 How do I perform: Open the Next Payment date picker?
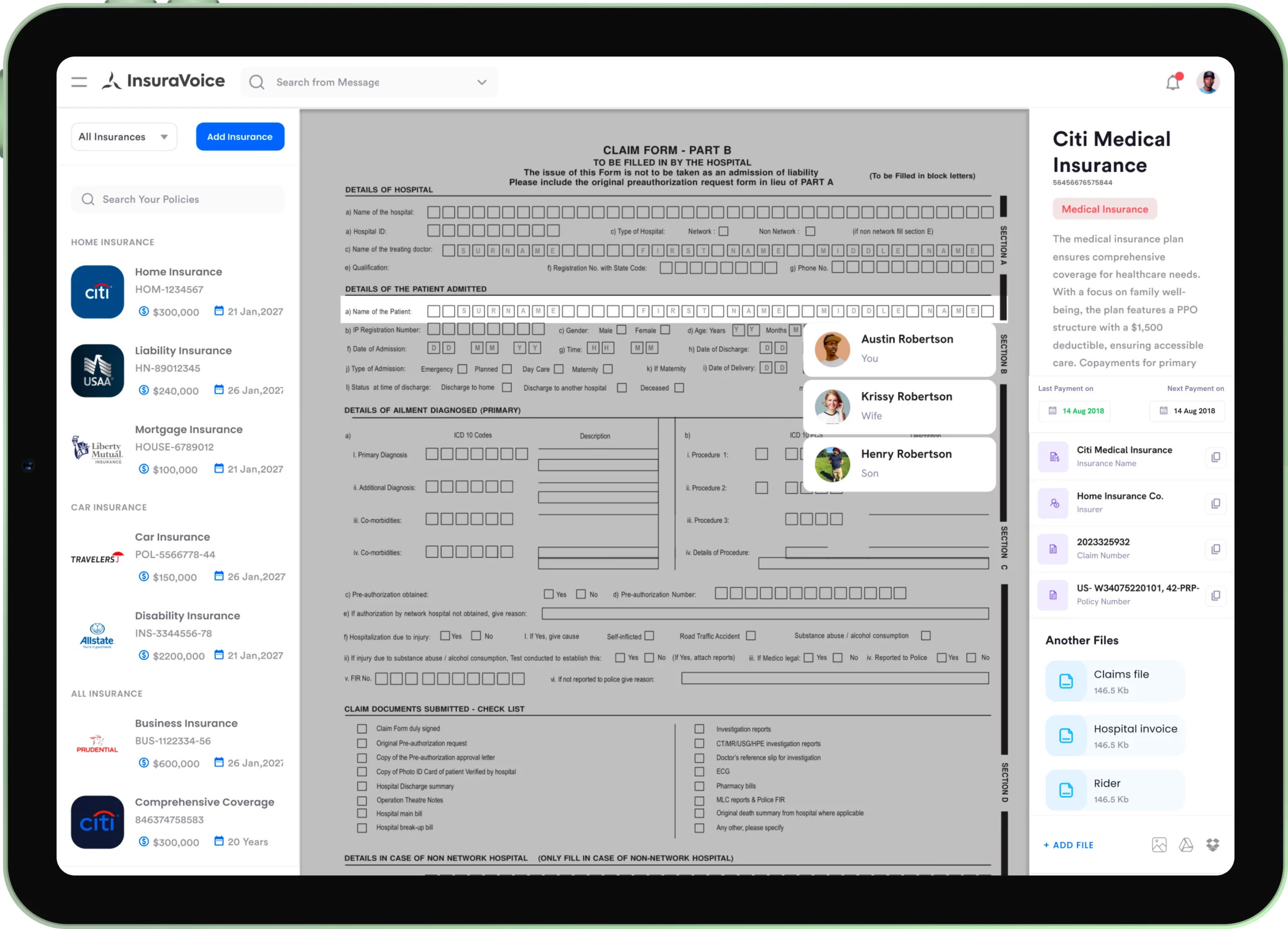(1187, 410)
